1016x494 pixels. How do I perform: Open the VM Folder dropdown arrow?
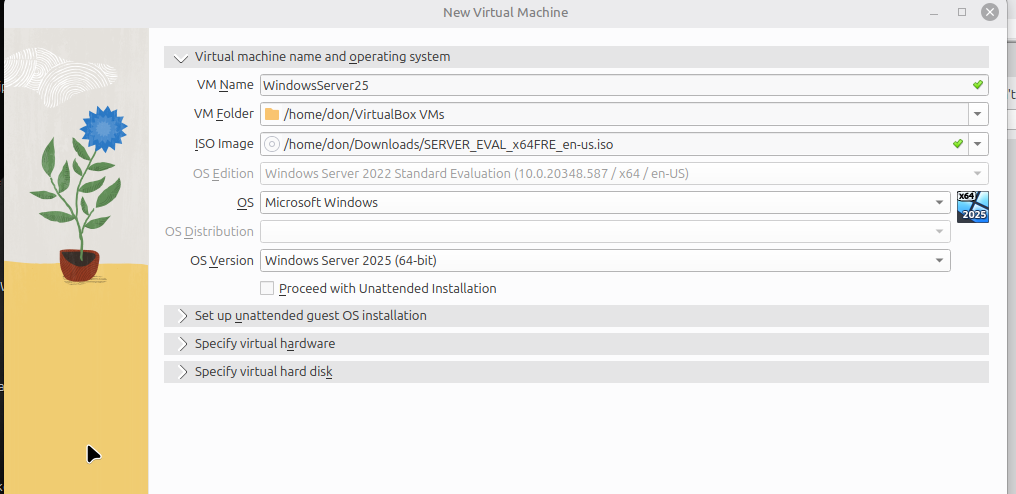[978, 115]
